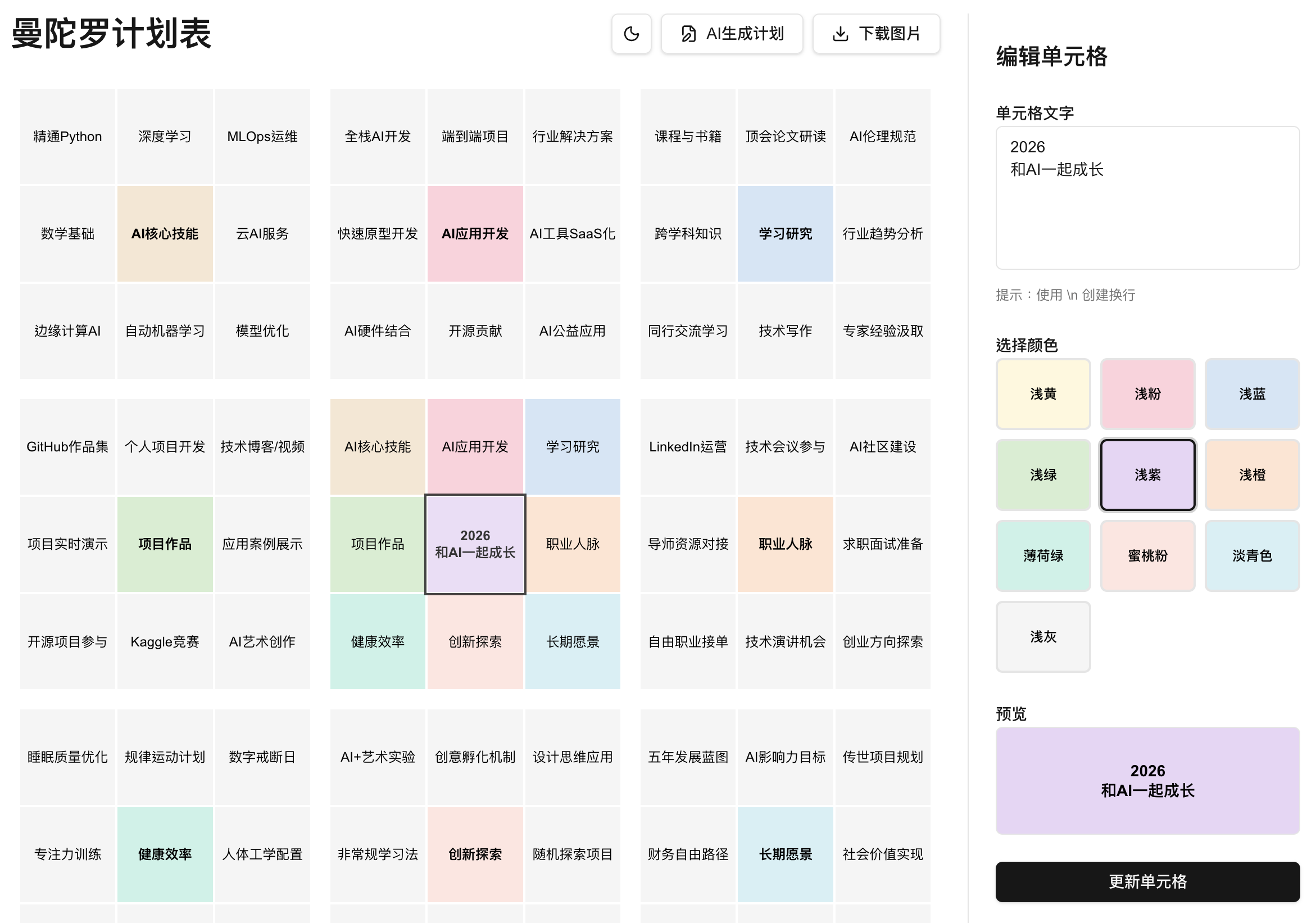Select the Kaggle竞赛 cell

click(x=165, y=641)
